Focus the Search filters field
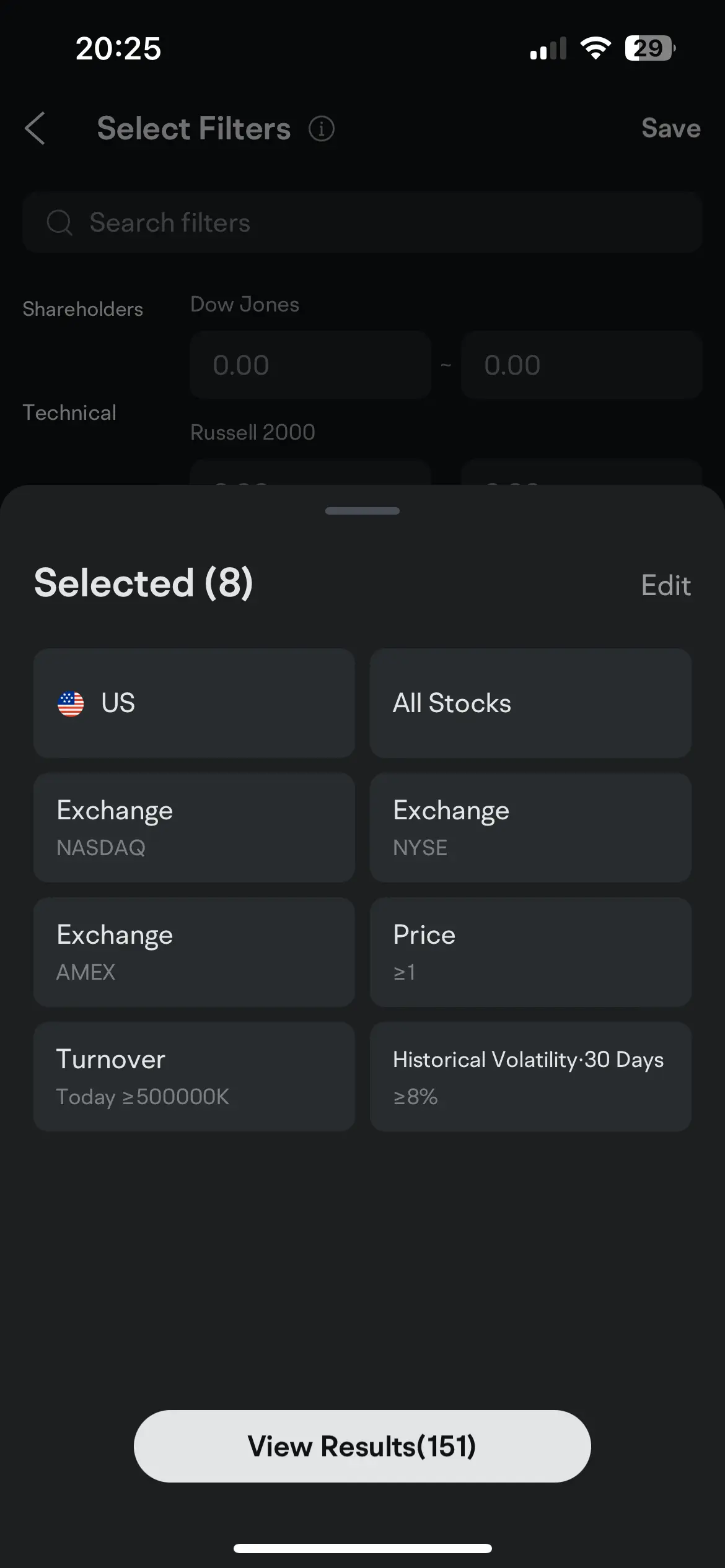The width and height of the screenshot is (725, 1568). [x=372, y=222]
